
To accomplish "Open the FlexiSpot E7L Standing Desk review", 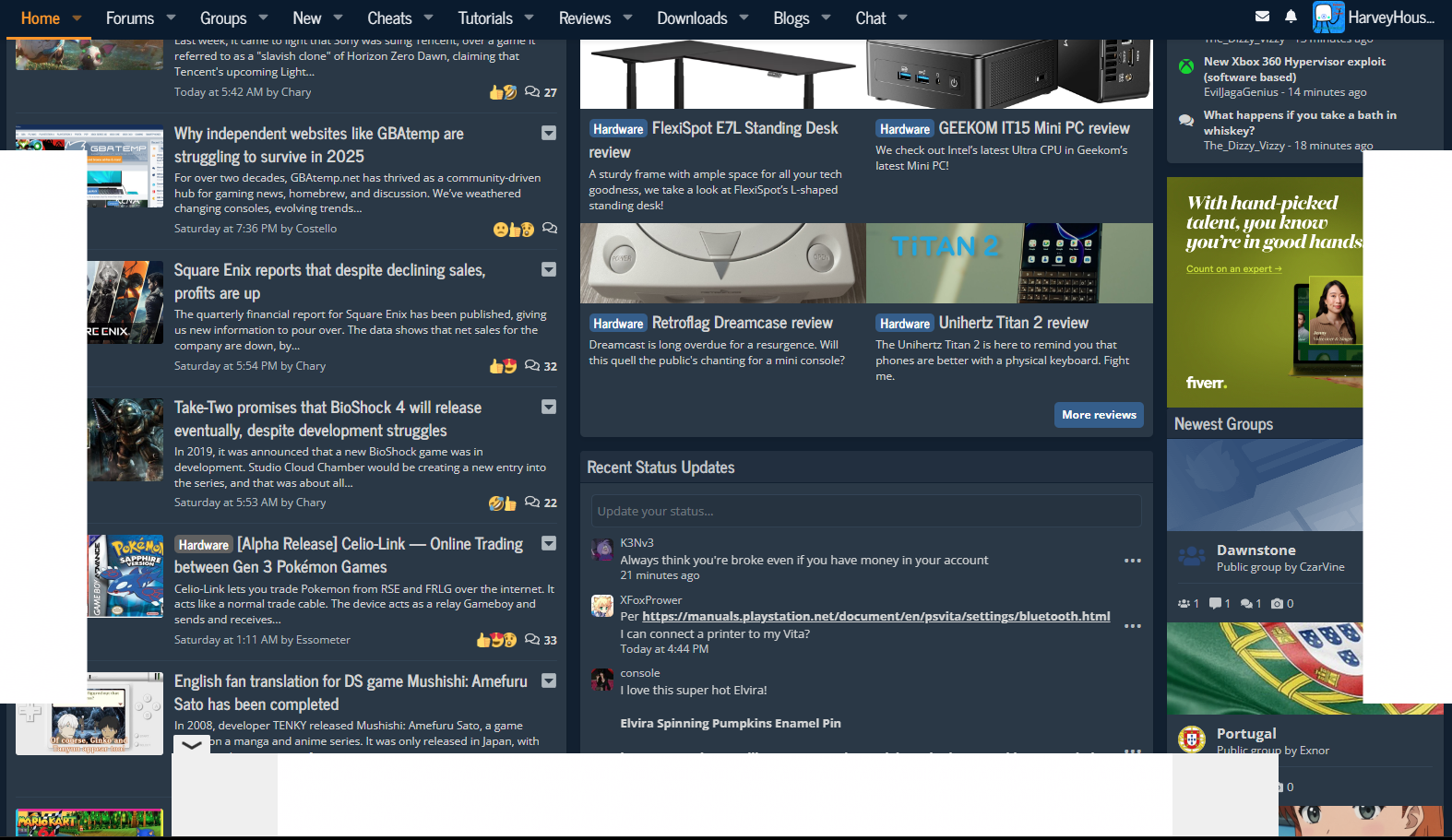I will pos(714,140).
